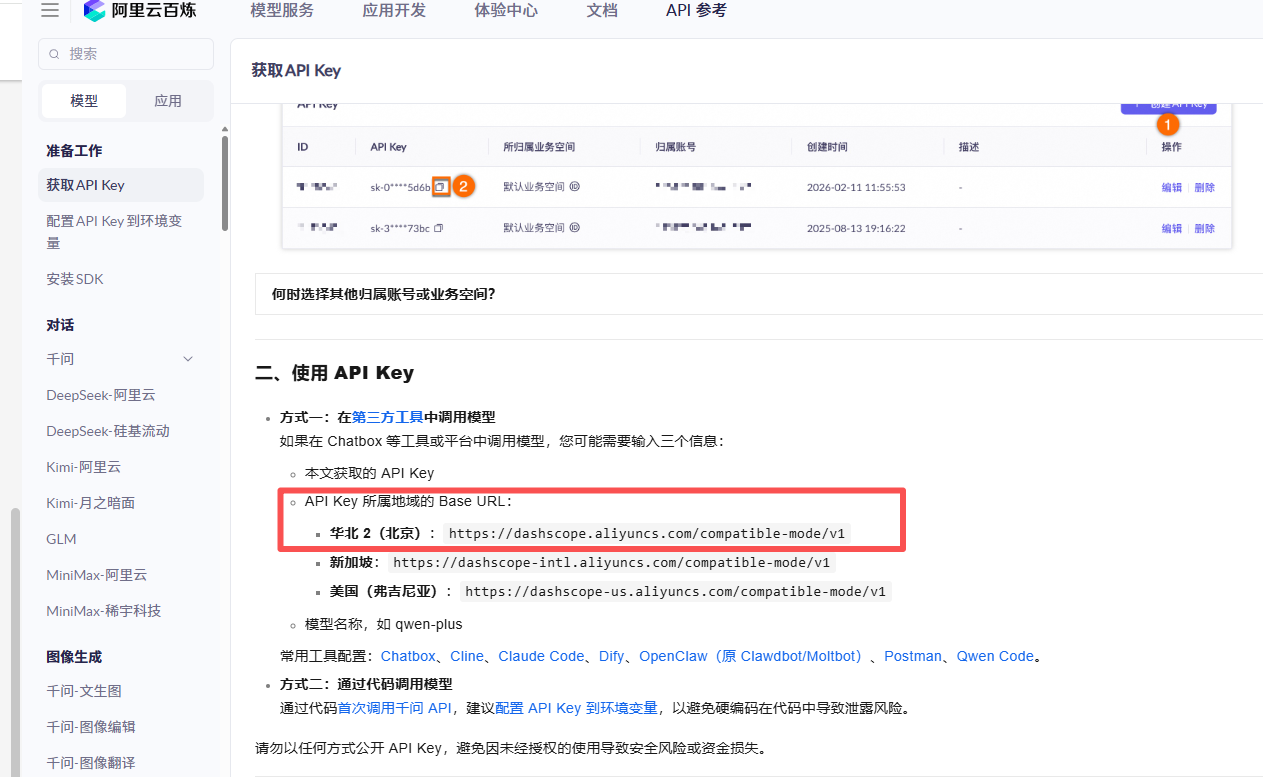
Task: Open MiniMax-阿里云 in the sidebar
Action: click(x=96, y=575)
